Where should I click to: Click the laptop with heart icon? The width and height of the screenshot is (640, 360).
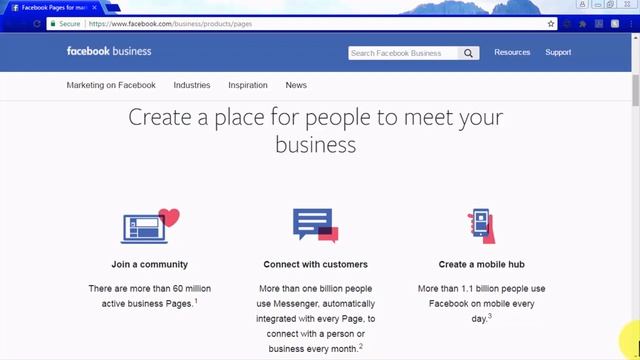tap(150, 226)
